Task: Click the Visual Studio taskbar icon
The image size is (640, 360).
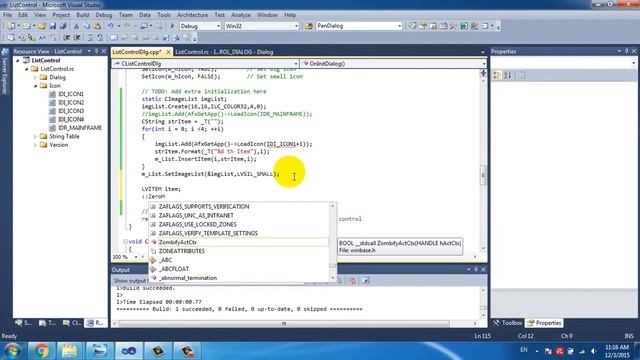Action: 129,351
